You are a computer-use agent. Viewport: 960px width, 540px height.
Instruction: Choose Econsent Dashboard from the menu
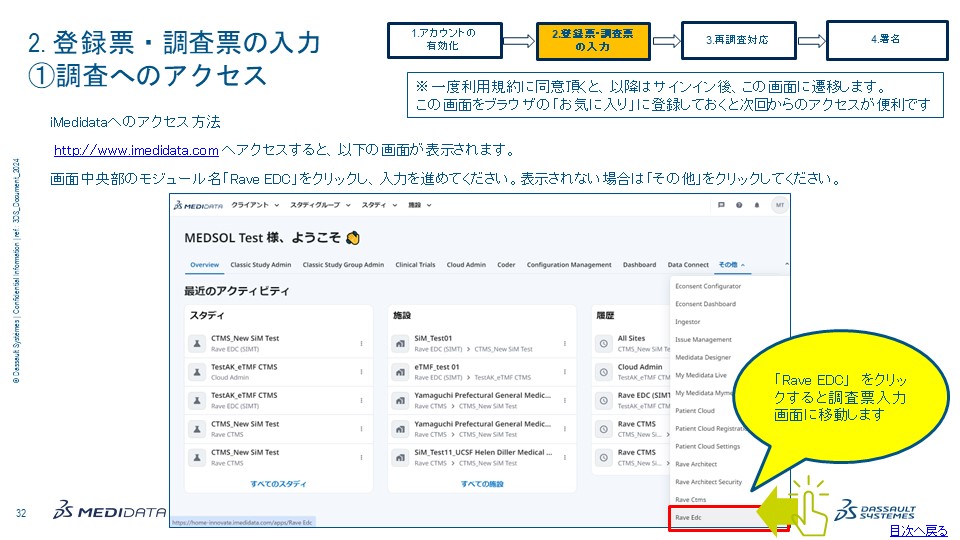pyautogui.click(x=705, y=304)
